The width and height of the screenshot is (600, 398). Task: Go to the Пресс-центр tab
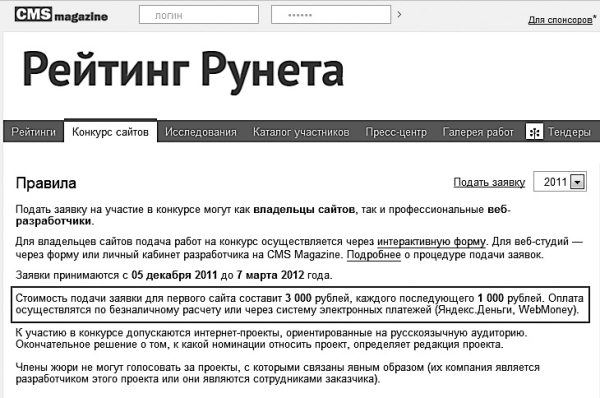[x=396, y=132]
